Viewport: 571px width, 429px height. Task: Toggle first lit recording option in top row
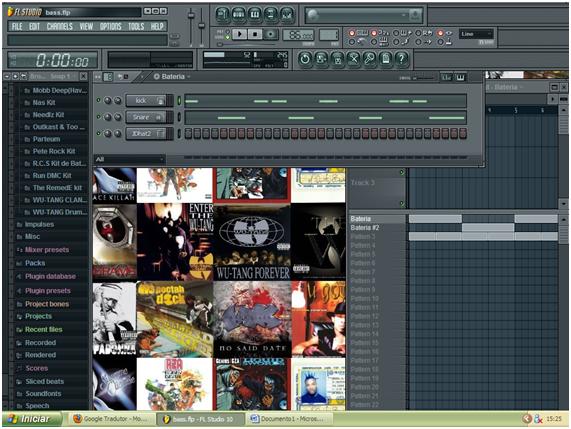click(x=352, y=33)
